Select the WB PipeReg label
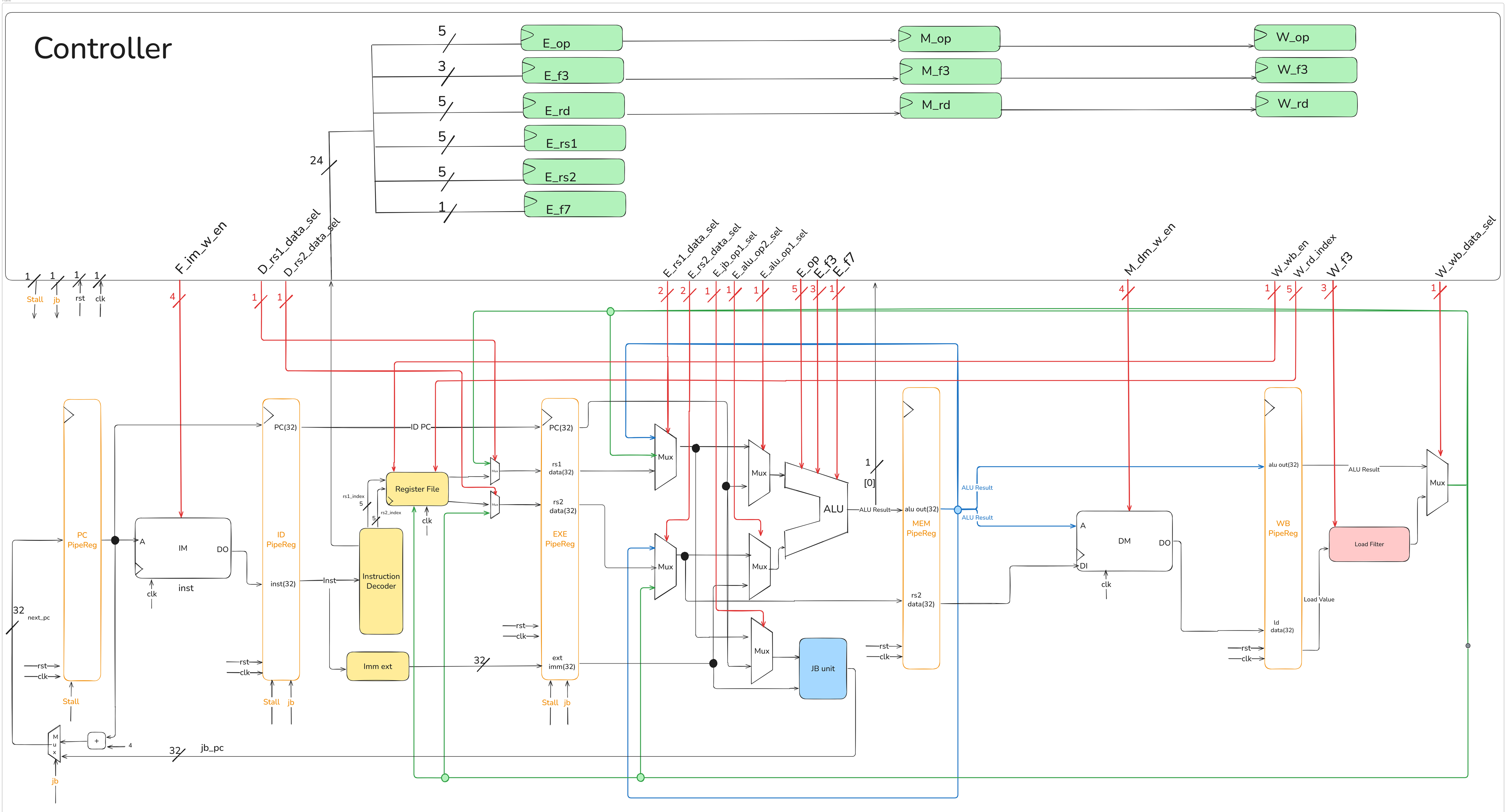 (1283, 528)
